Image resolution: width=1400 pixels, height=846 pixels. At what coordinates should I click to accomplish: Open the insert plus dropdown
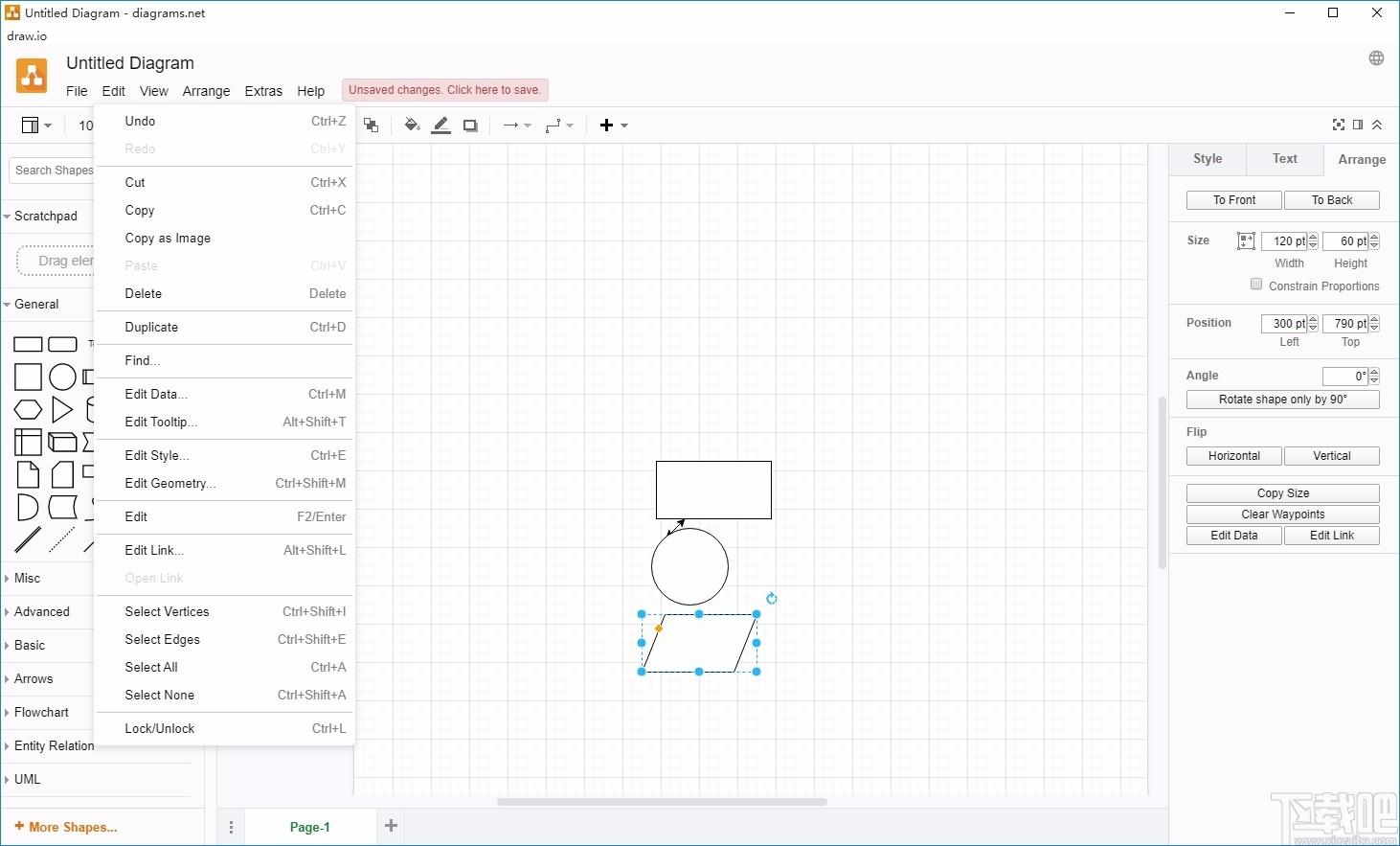[x=614, y=126]
